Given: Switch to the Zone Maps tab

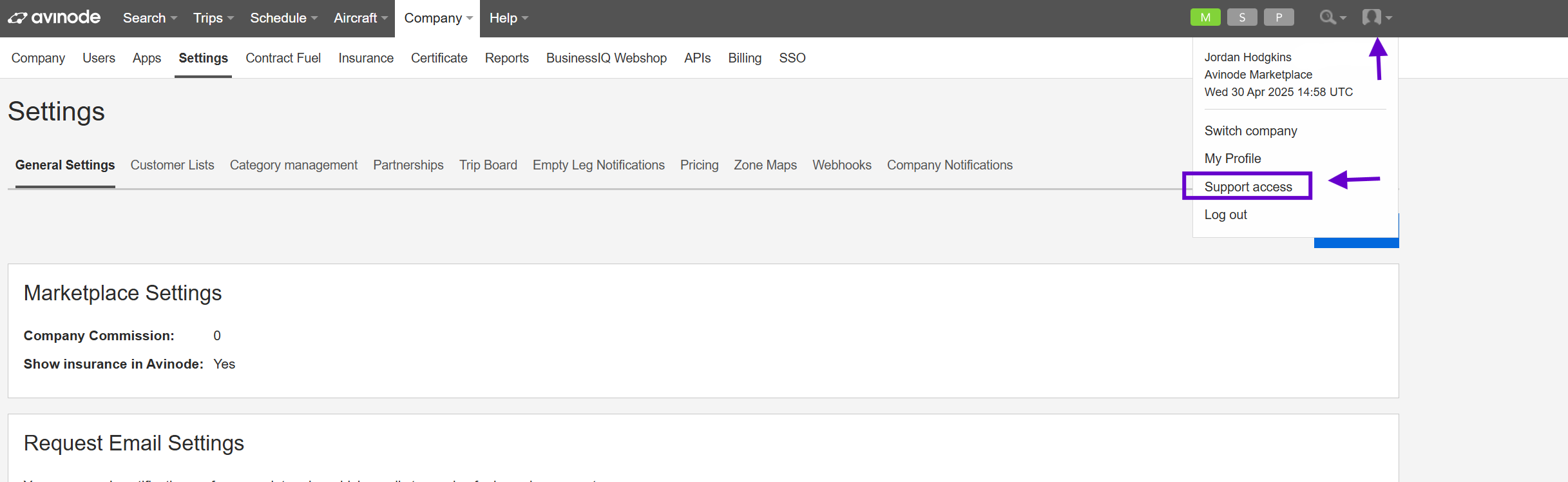Looking at the screenshot, I should coord(765,165).
